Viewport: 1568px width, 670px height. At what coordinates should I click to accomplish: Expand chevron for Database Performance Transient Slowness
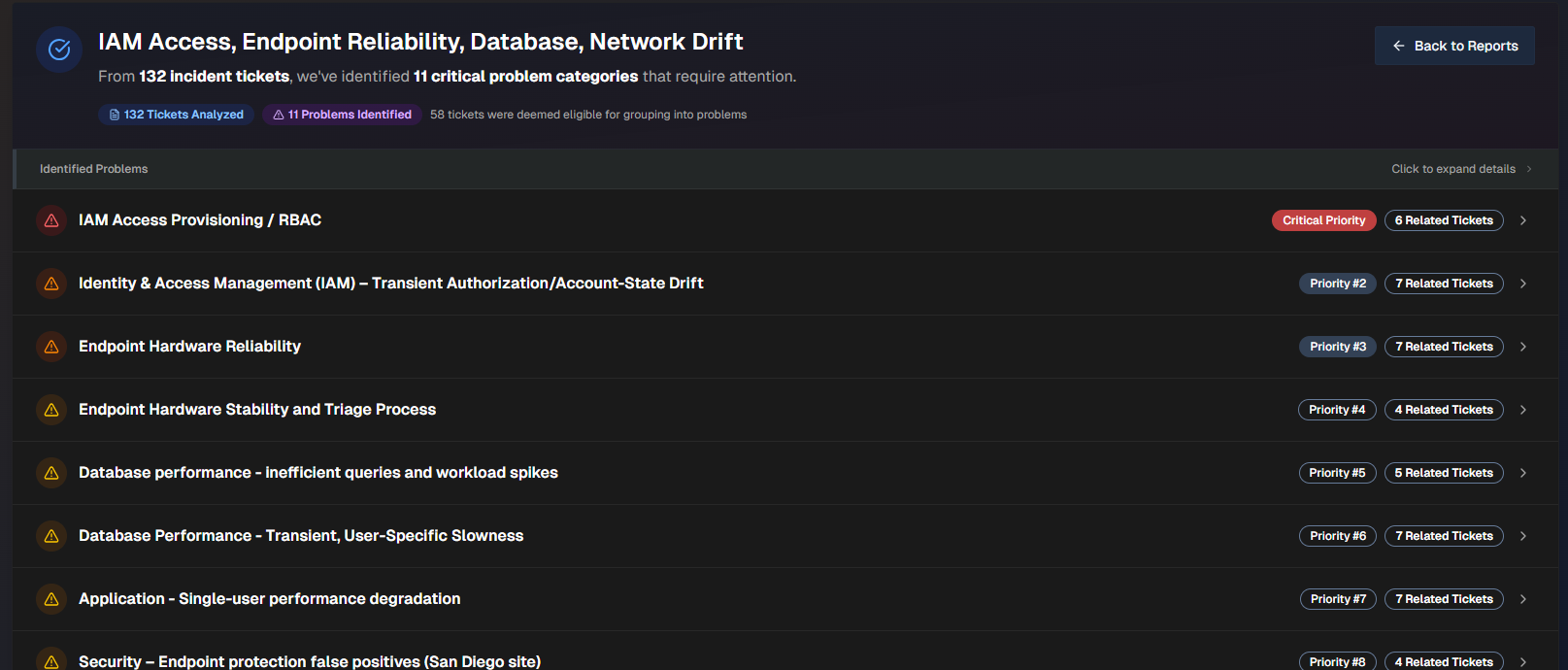[1523, 536]
